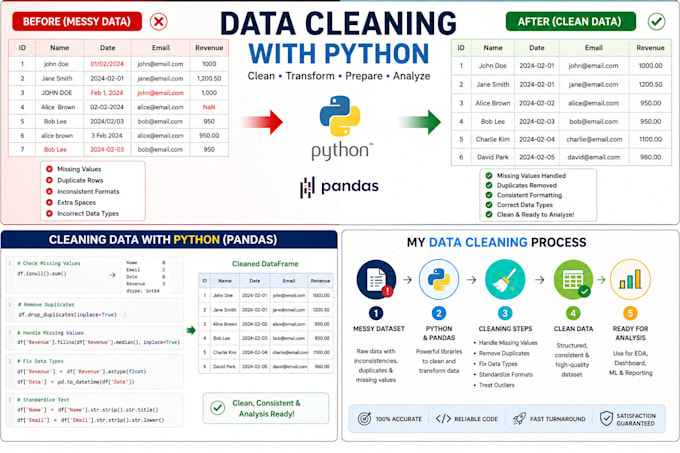Click the target icon beside 100% Accurate

coord(364,419)
